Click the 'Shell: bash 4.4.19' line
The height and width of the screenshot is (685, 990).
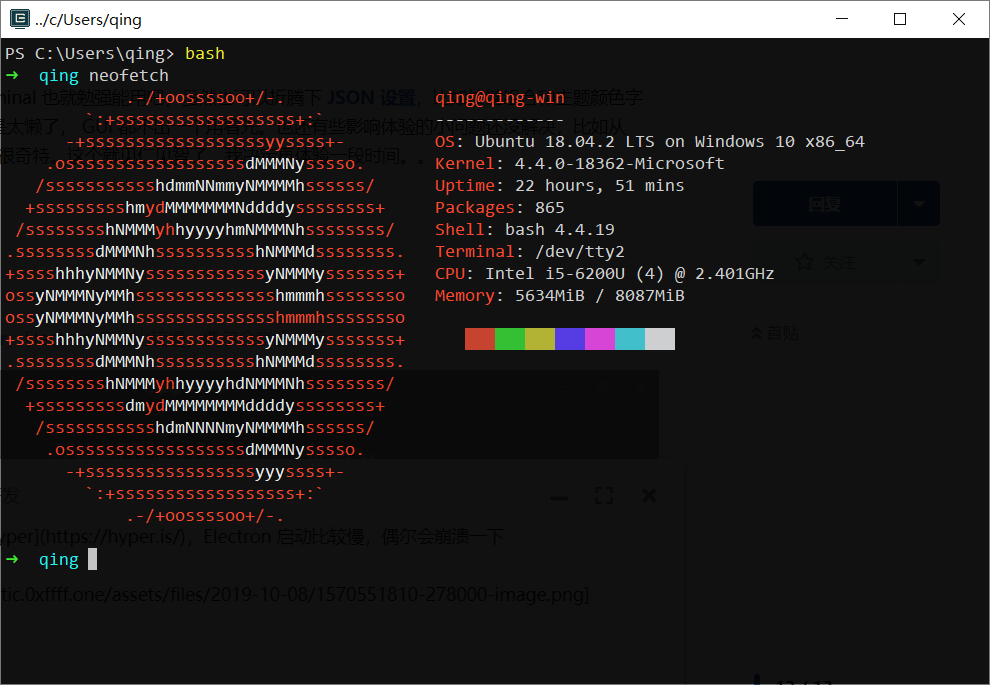525,230
